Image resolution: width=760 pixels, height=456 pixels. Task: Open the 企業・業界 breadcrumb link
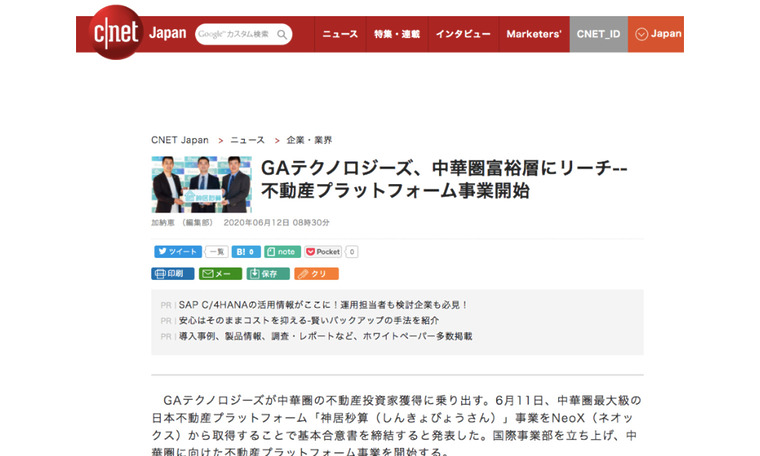[309, 140]
